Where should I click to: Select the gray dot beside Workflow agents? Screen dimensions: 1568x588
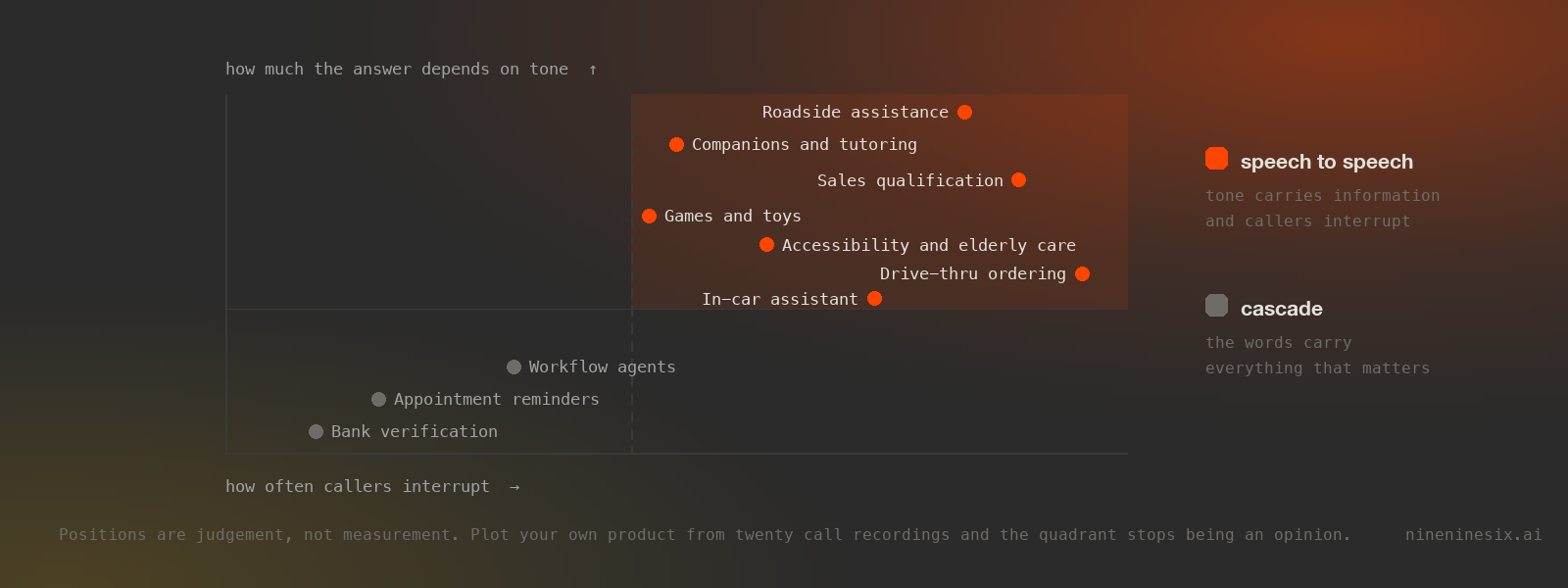tap(514, 367)
